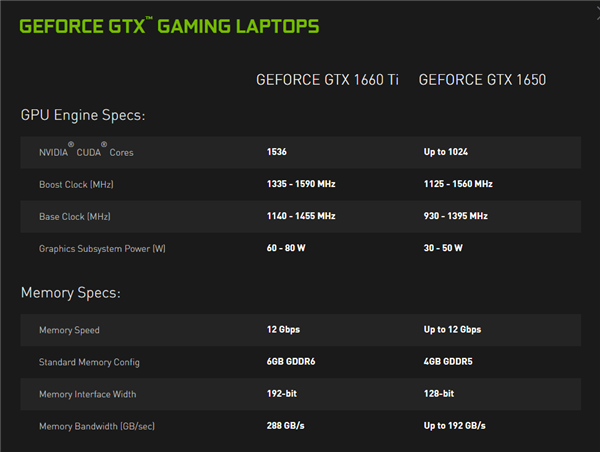
Task: Click the 1536 CUDA cores value
Action: pyautogui.click(x=277, y=152)
